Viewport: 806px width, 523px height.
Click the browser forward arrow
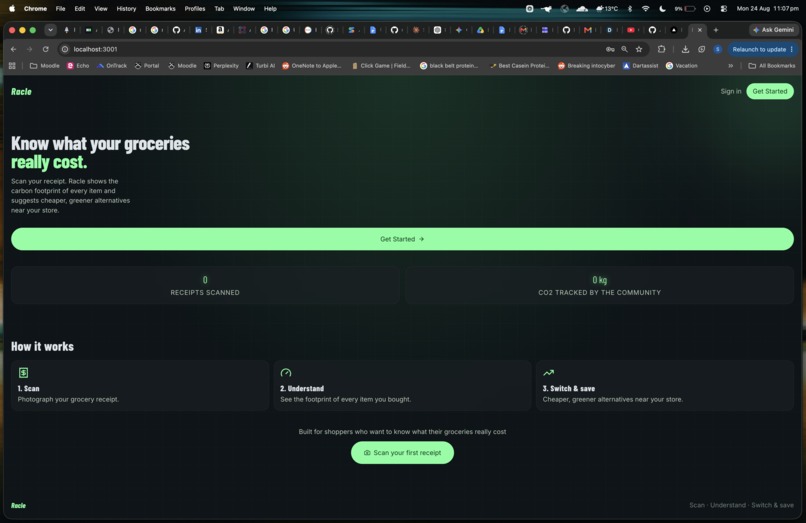[x=29, y=49]
